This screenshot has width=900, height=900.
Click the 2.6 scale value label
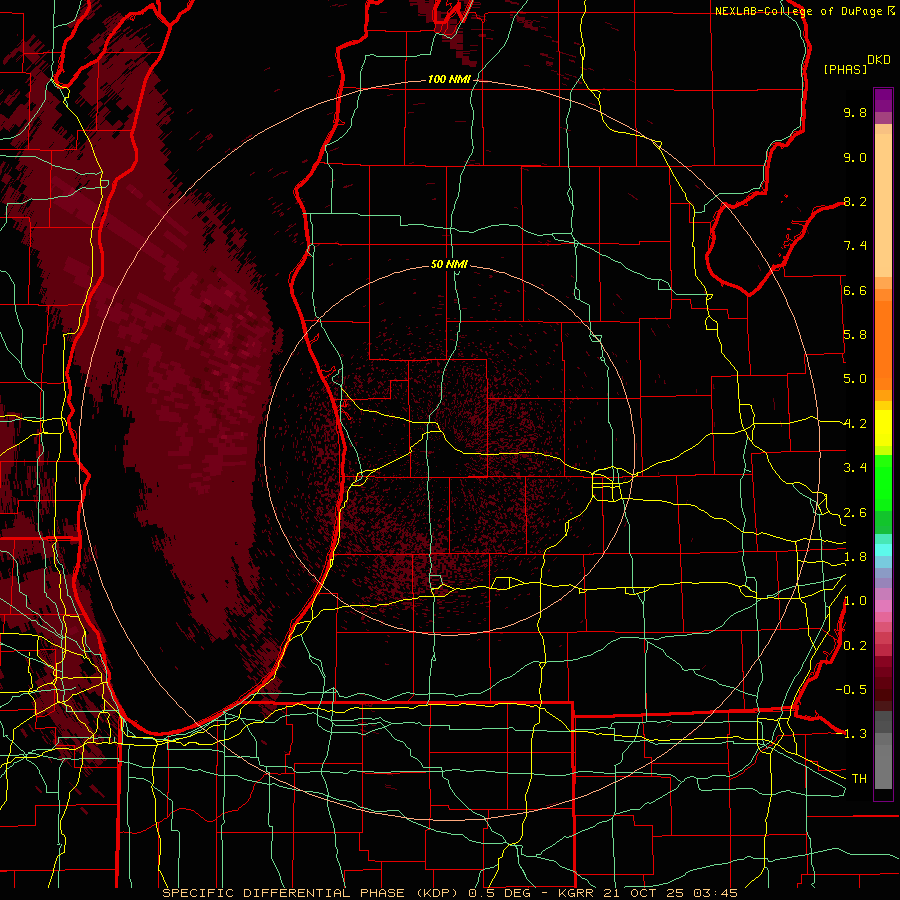855,513
